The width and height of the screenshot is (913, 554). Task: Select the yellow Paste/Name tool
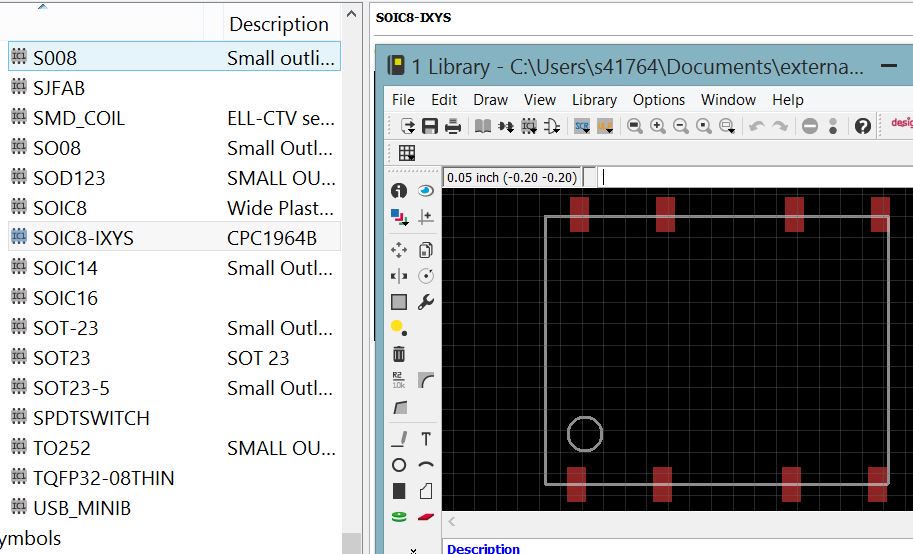click(399, 328)
